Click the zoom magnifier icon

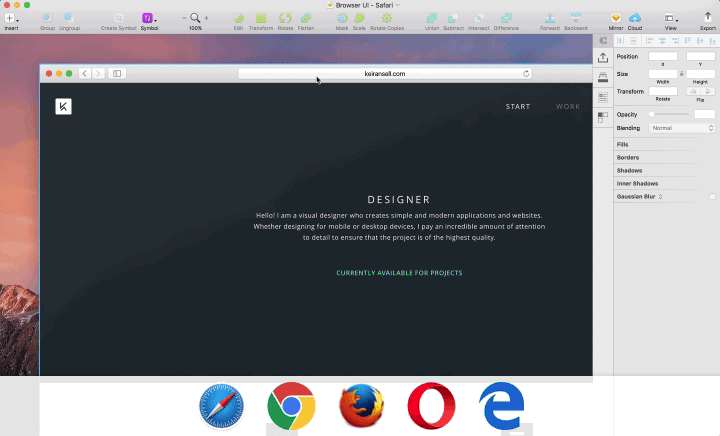[195, 18]
